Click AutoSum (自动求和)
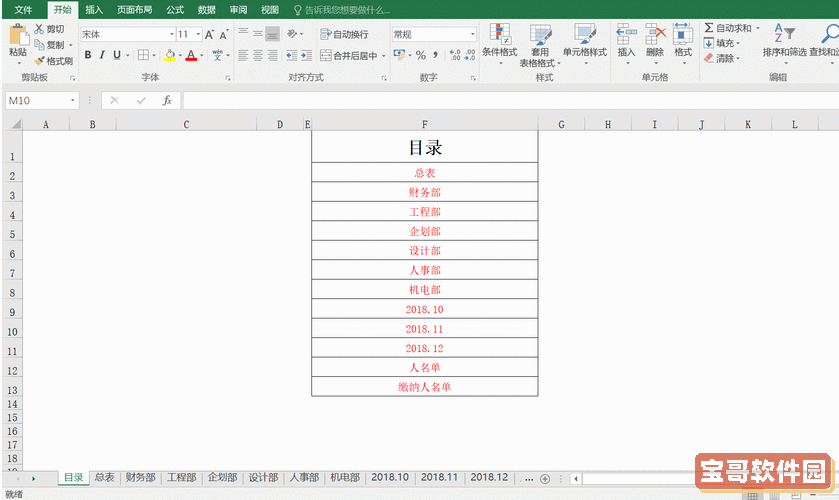 [728, 28]
